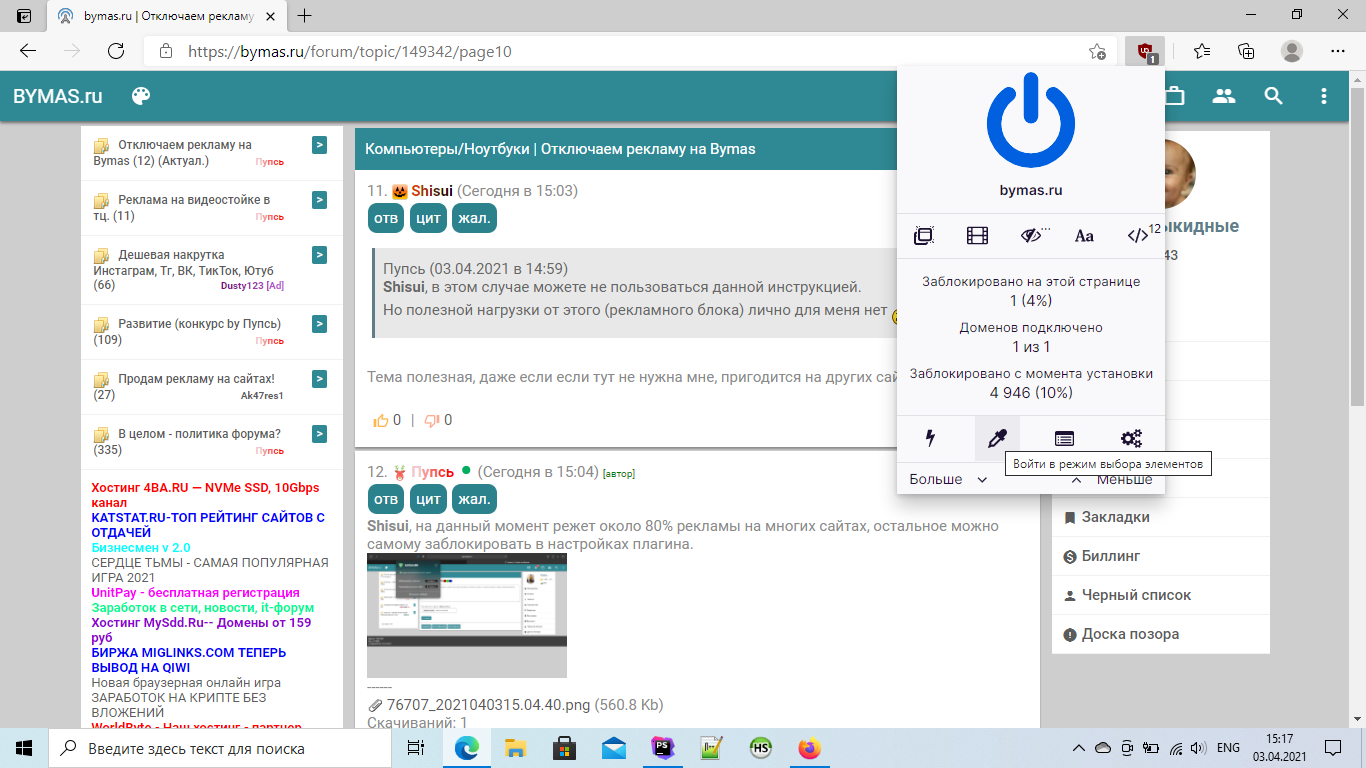The image size is (1366, 768).
Task: Toggle remote fonts blocking (Aa icon)
Action: (1084, 236)
